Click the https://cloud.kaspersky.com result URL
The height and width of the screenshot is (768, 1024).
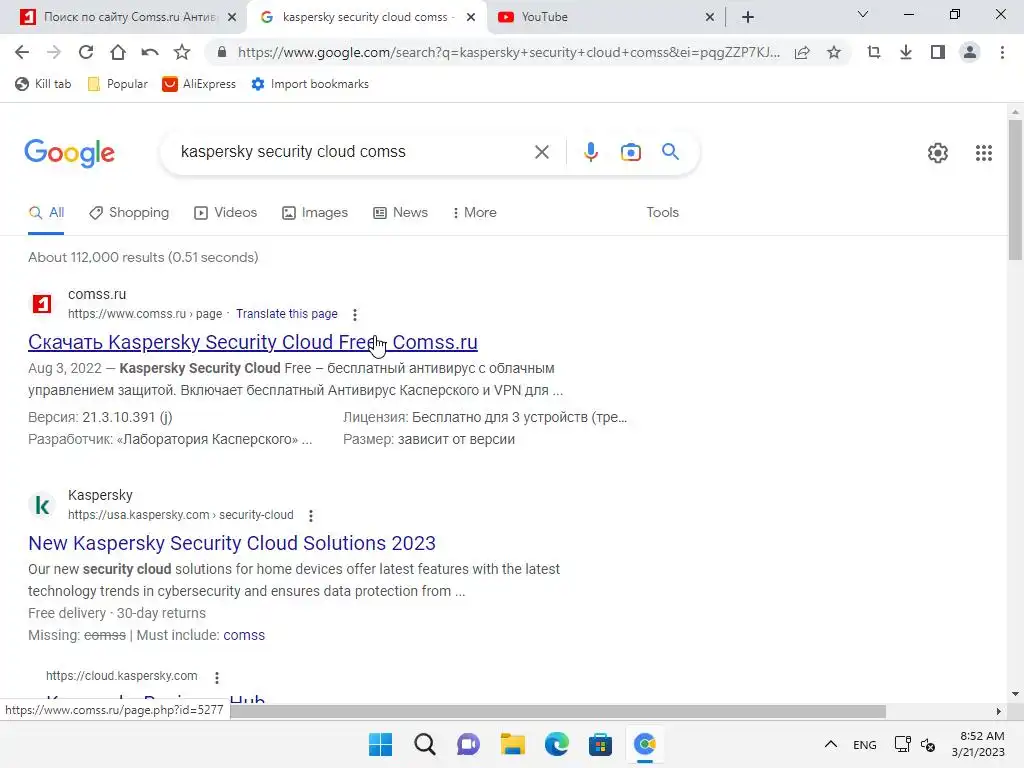[121, 676]
